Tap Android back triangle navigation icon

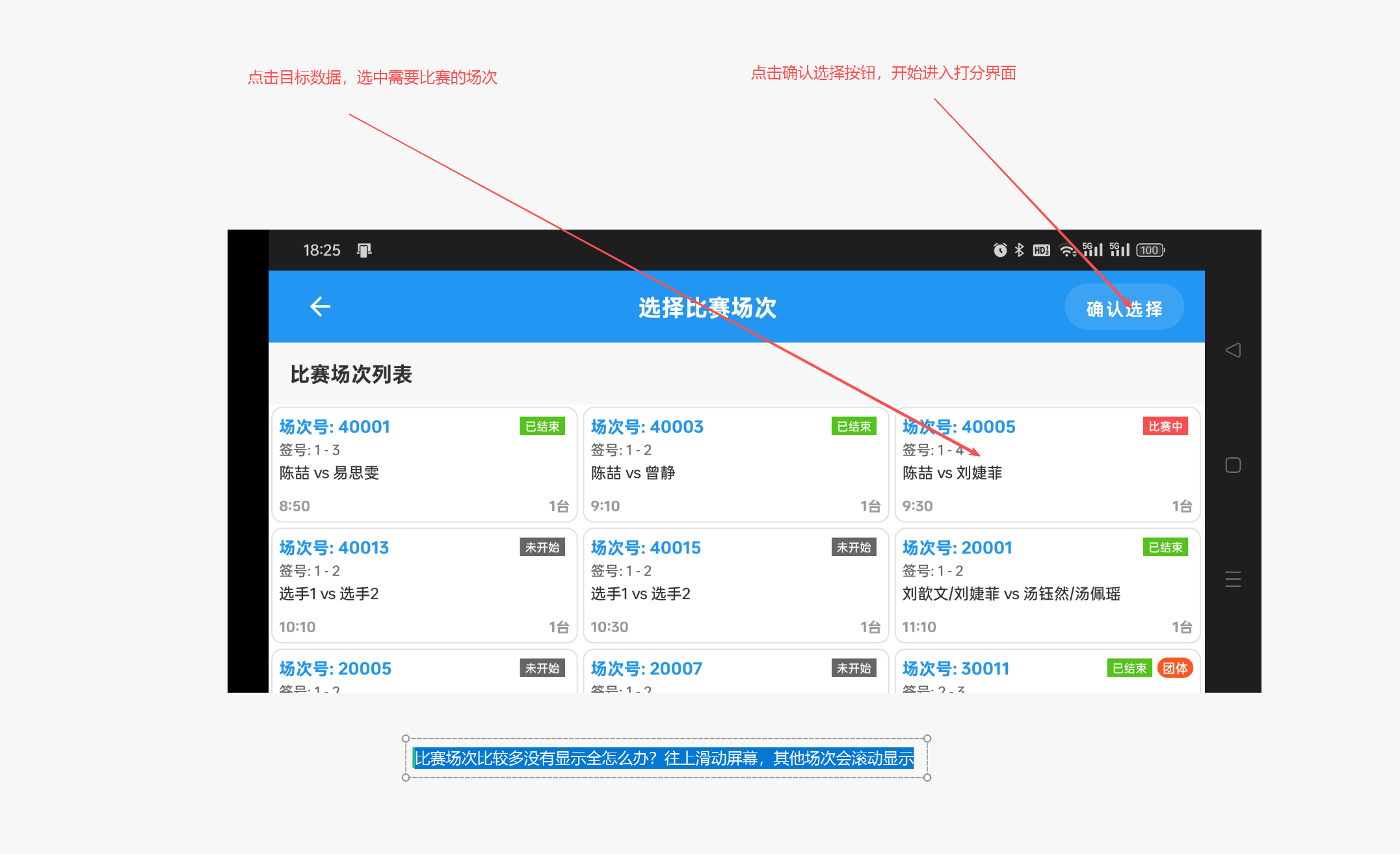[1233, 350]
